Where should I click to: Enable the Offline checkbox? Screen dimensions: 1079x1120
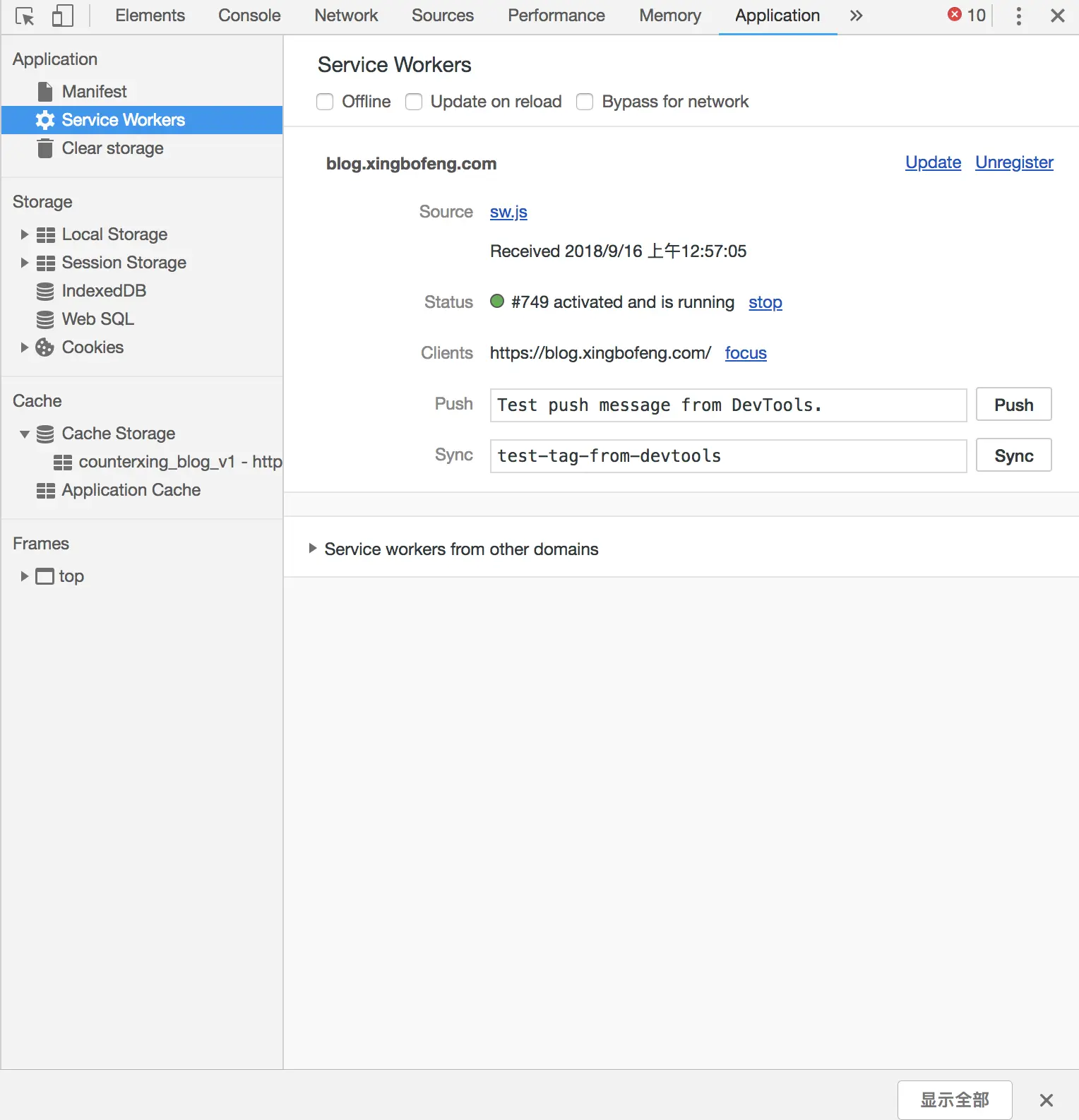point(325,102)
